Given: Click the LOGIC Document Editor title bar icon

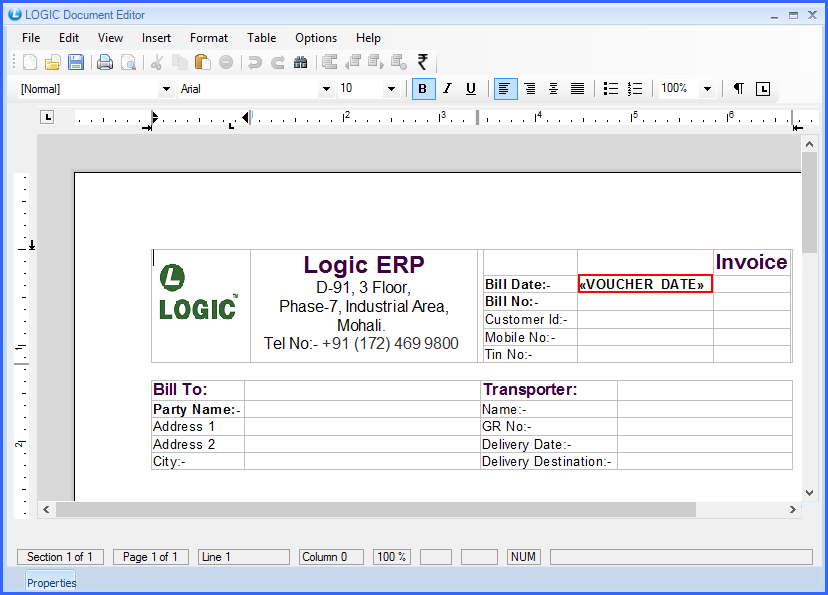Looking at the screenshot, I should [x=15, y=14].
